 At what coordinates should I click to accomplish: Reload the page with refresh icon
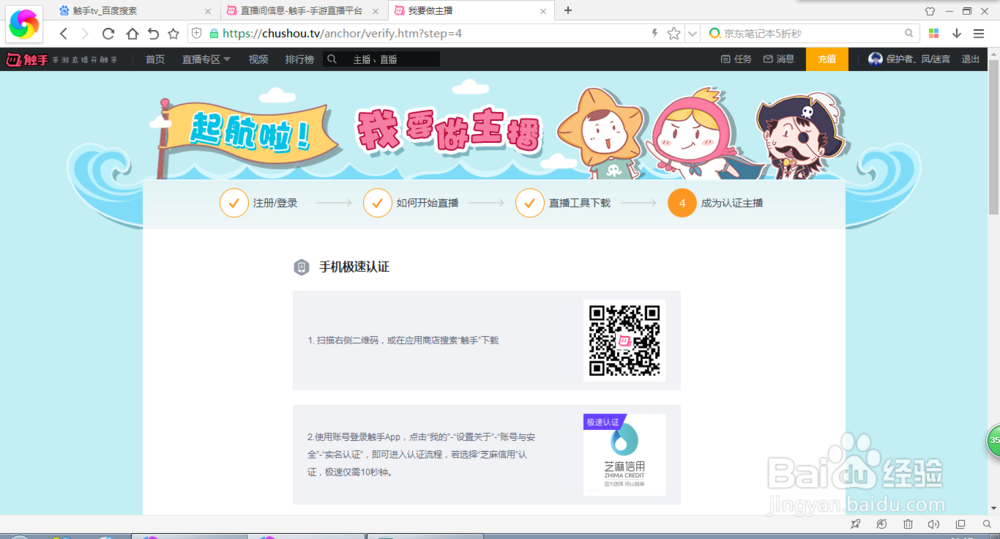(x=108, y=34)
